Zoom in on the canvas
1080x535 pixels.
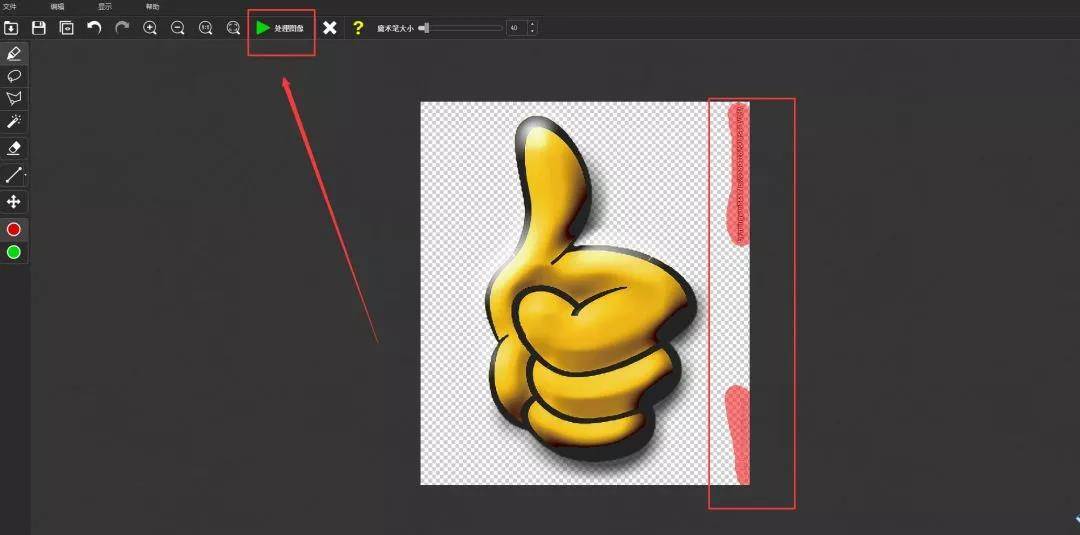pos(150,28)
